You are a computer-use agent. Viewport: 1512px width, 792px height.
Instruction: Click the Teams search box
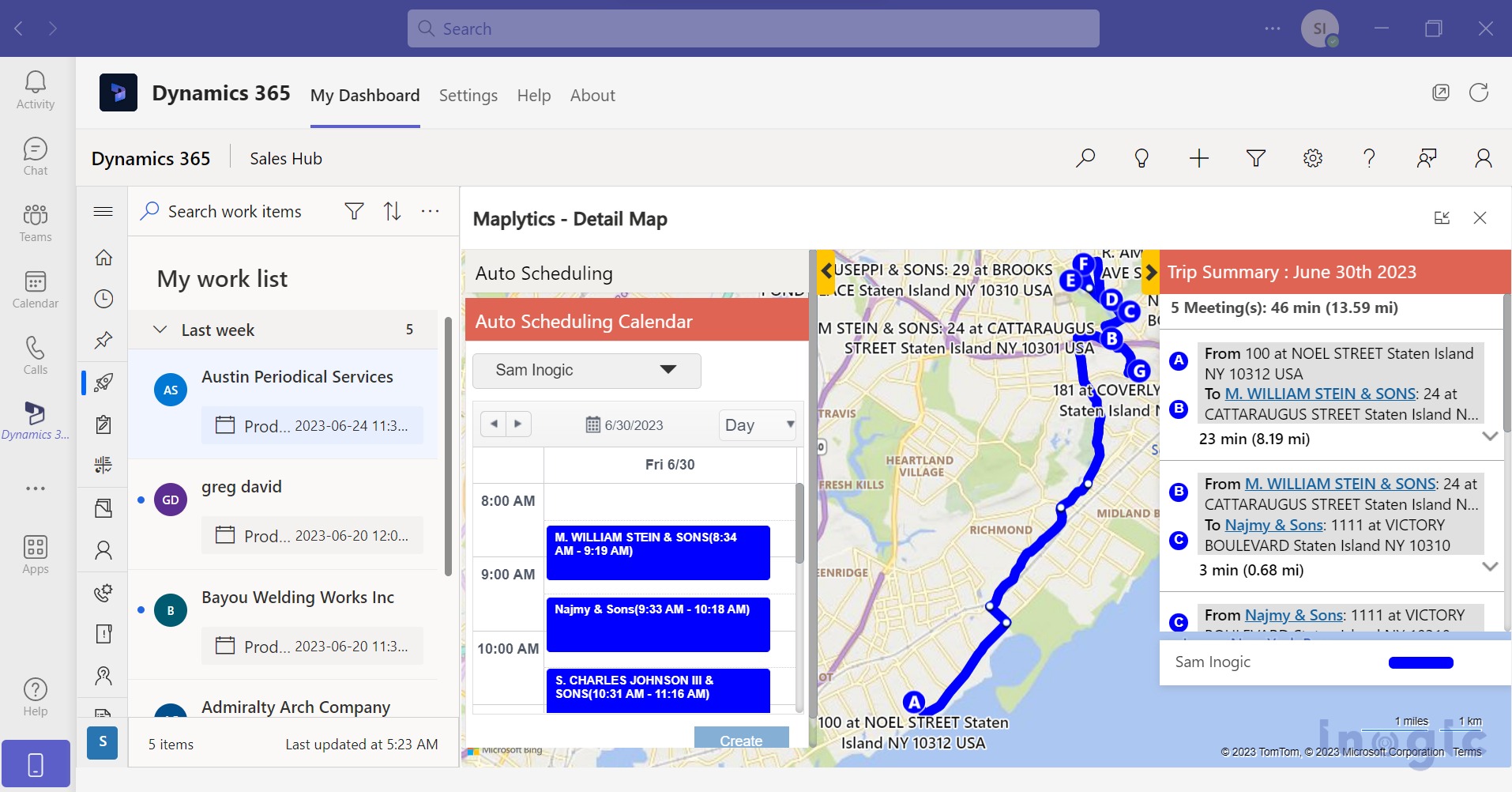coord(753,28)
